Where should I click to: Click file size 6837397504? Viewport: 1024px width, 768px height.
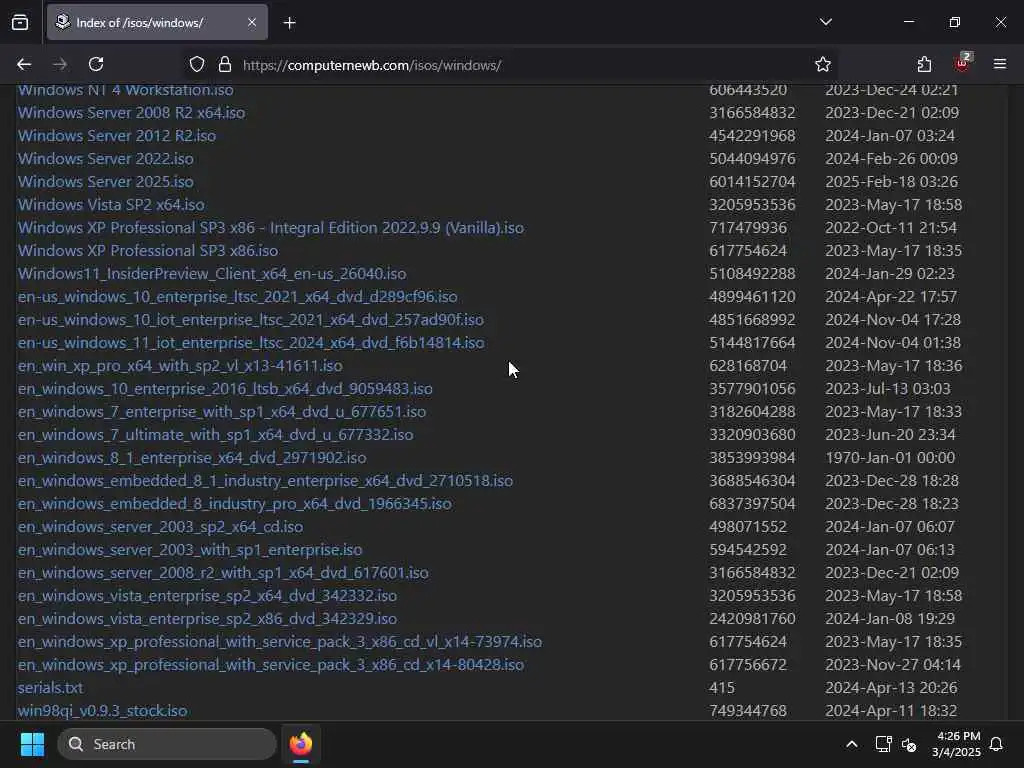click(x=752, y=504)
